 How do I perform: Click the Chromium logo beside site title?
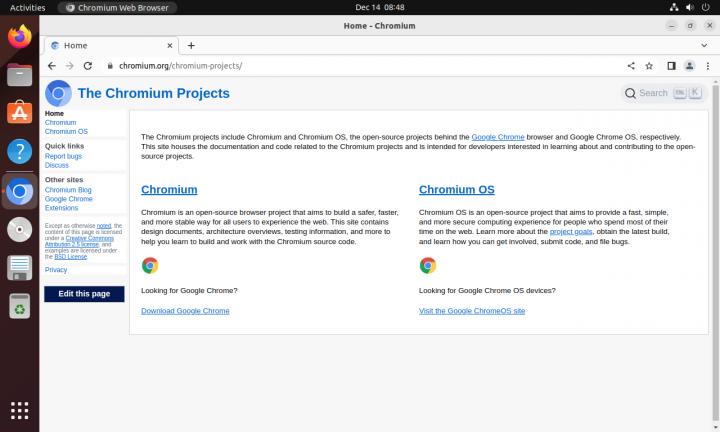click(58, 93)
